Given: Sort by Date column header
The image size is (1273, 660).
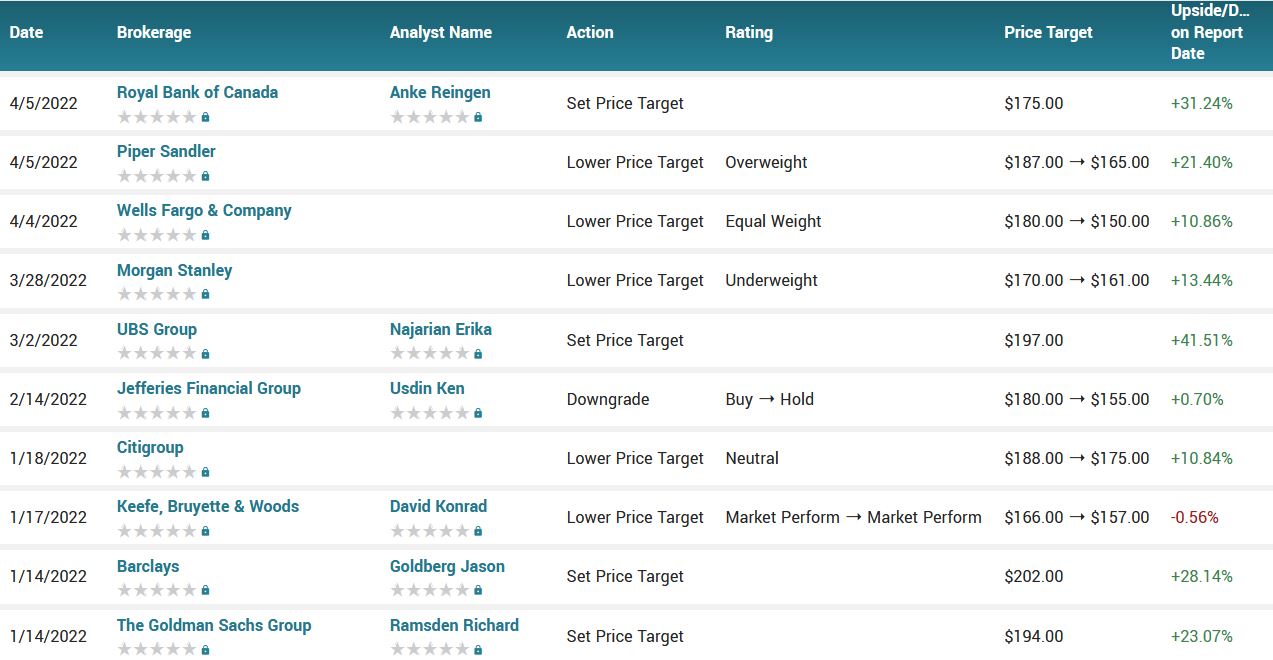Looking at the screenshot, I should tap(26, 32).
